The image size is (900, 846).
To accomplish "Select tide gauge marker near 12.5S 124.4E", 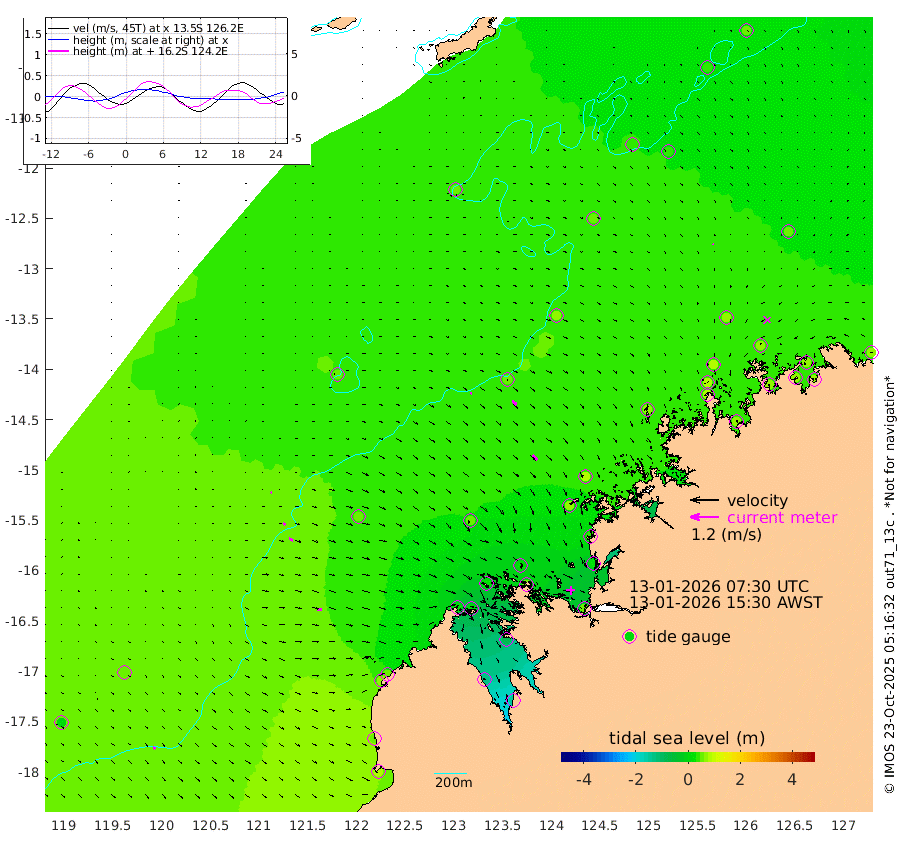I will point(593,219).
